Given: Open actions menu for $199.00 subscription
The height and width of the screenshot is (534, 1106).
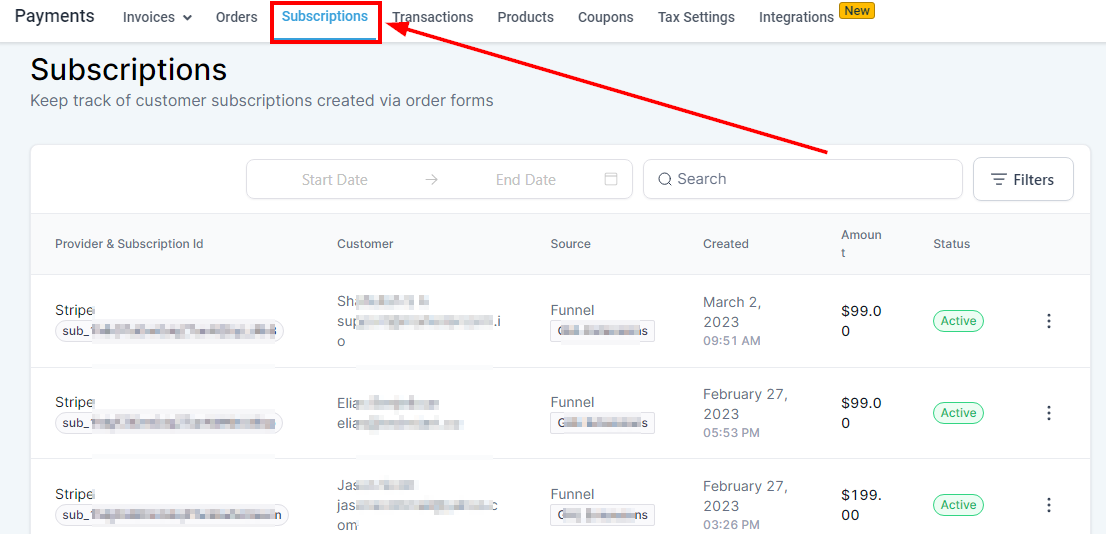Looking at the screenshot, I should [x=1049, y=505].
